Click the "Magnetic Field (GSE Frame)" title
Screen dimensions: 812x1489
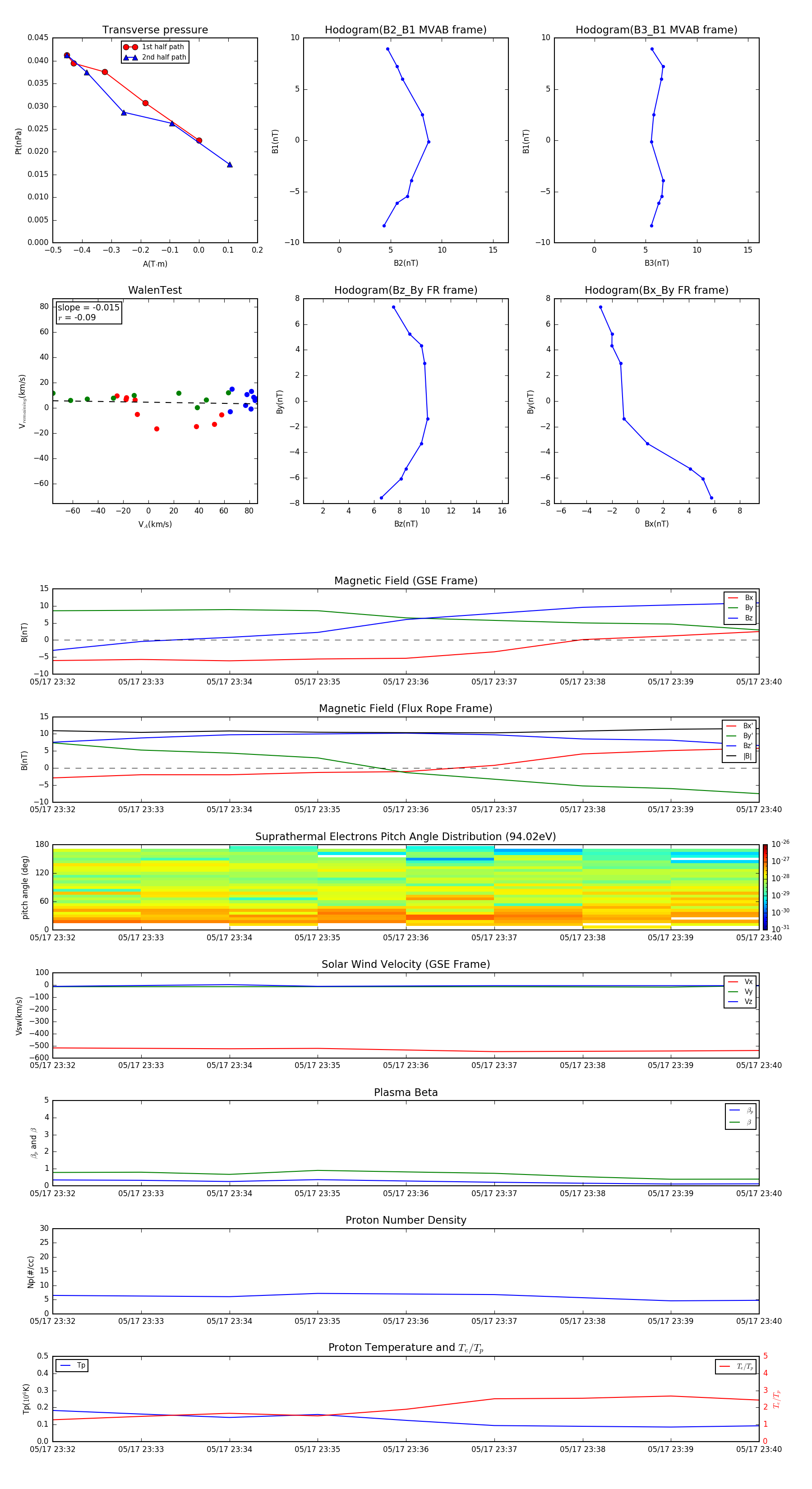pyautogui.click(x=406, y=581)
